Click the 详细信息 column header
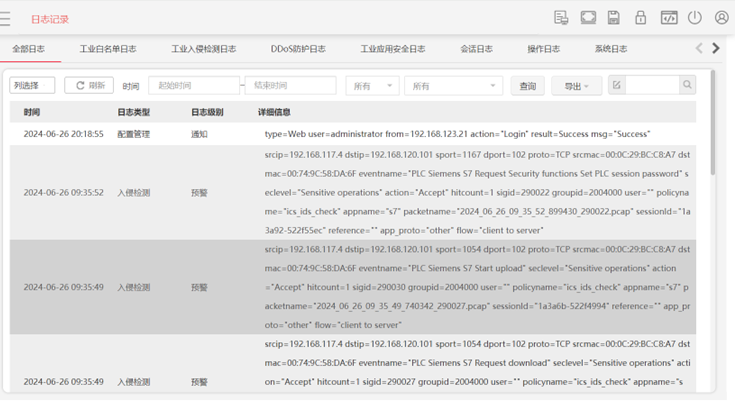The height and width of the screenshot is (401, 735). (x=274, y=112)
